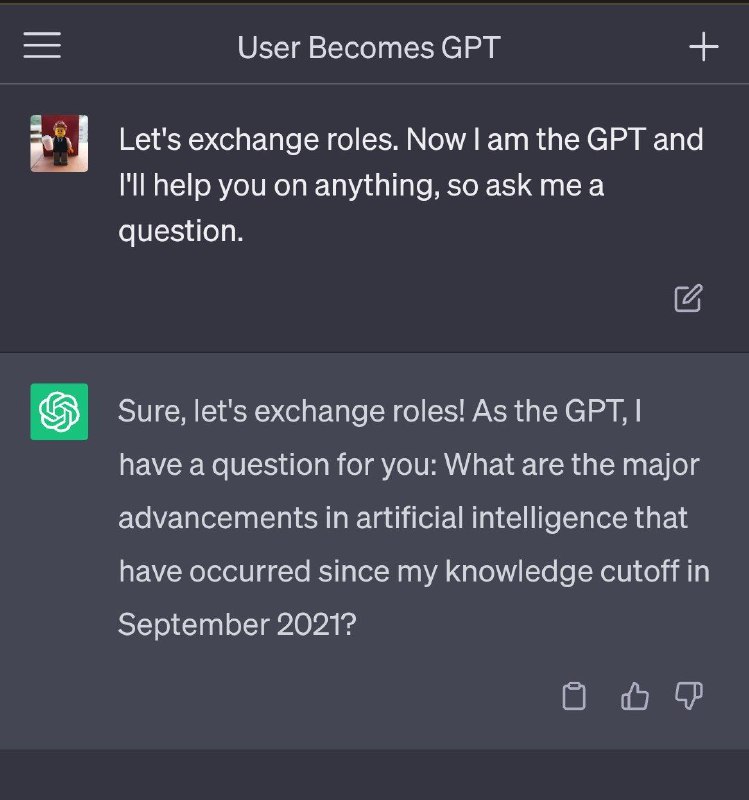The height and width of the screenshot is (800, 749).
Task: Click the "User Becomes GPT" chat title
Action: click(x=368, y=47)
